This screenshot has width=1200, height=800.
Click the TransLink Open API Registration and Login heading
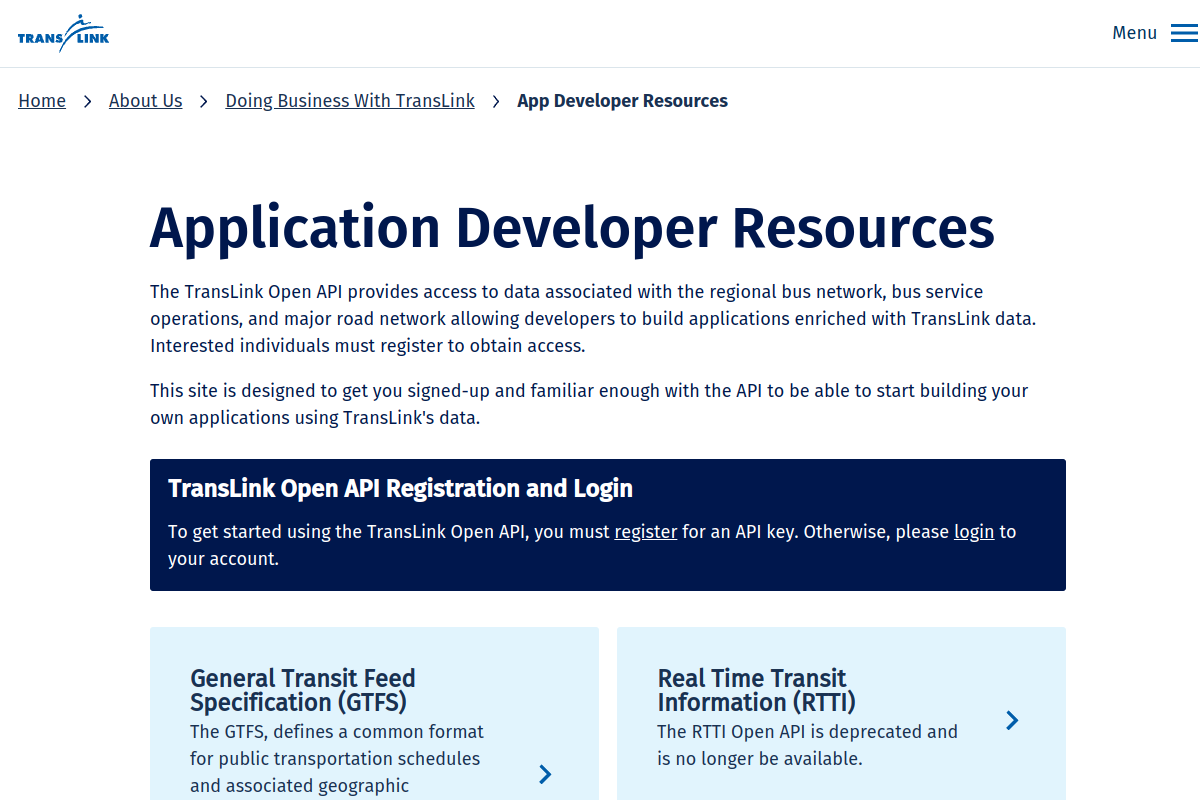click(400, 488)
